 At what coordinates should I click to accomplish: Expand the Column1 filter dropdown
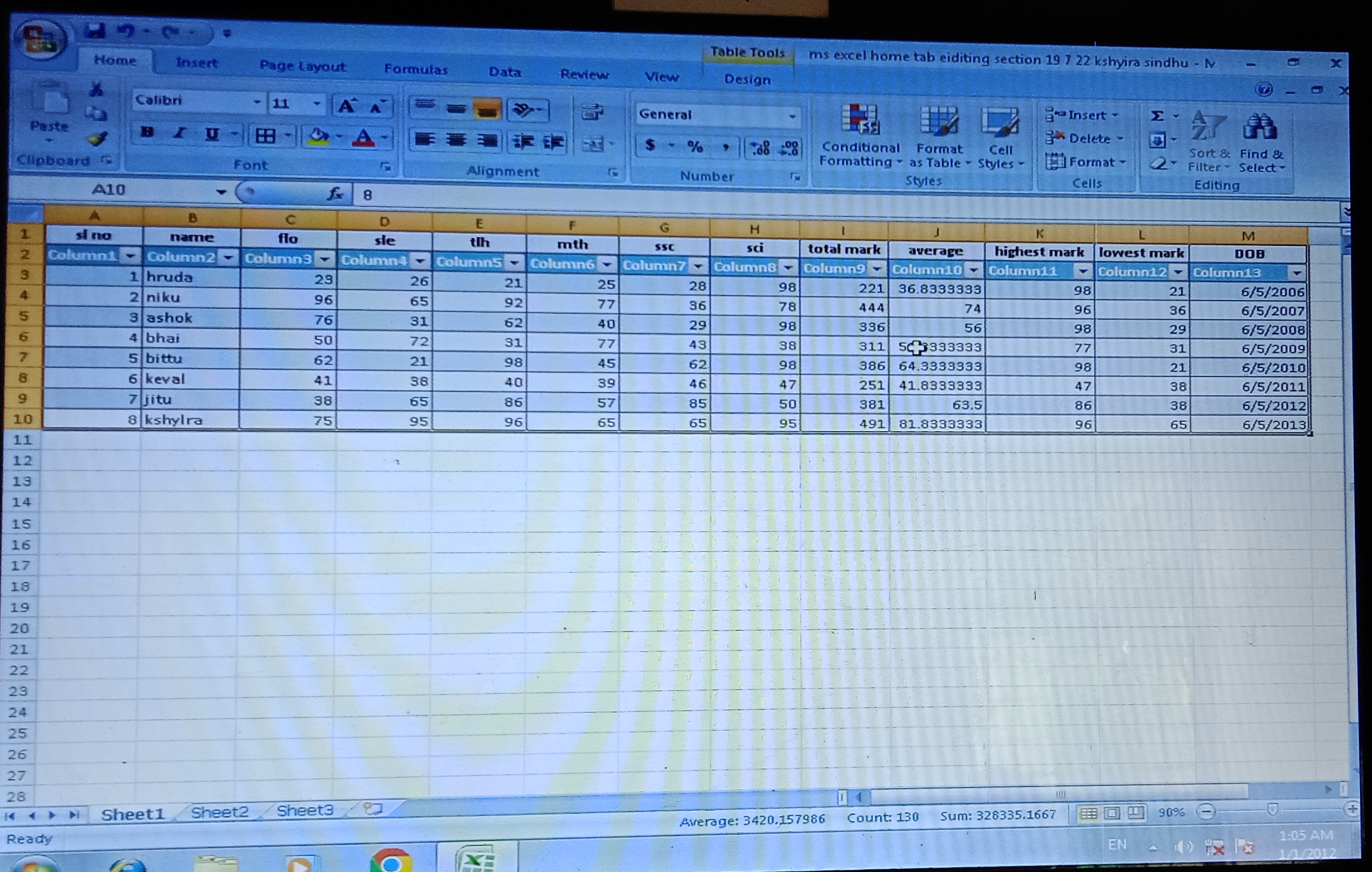[x=130, y=256]
